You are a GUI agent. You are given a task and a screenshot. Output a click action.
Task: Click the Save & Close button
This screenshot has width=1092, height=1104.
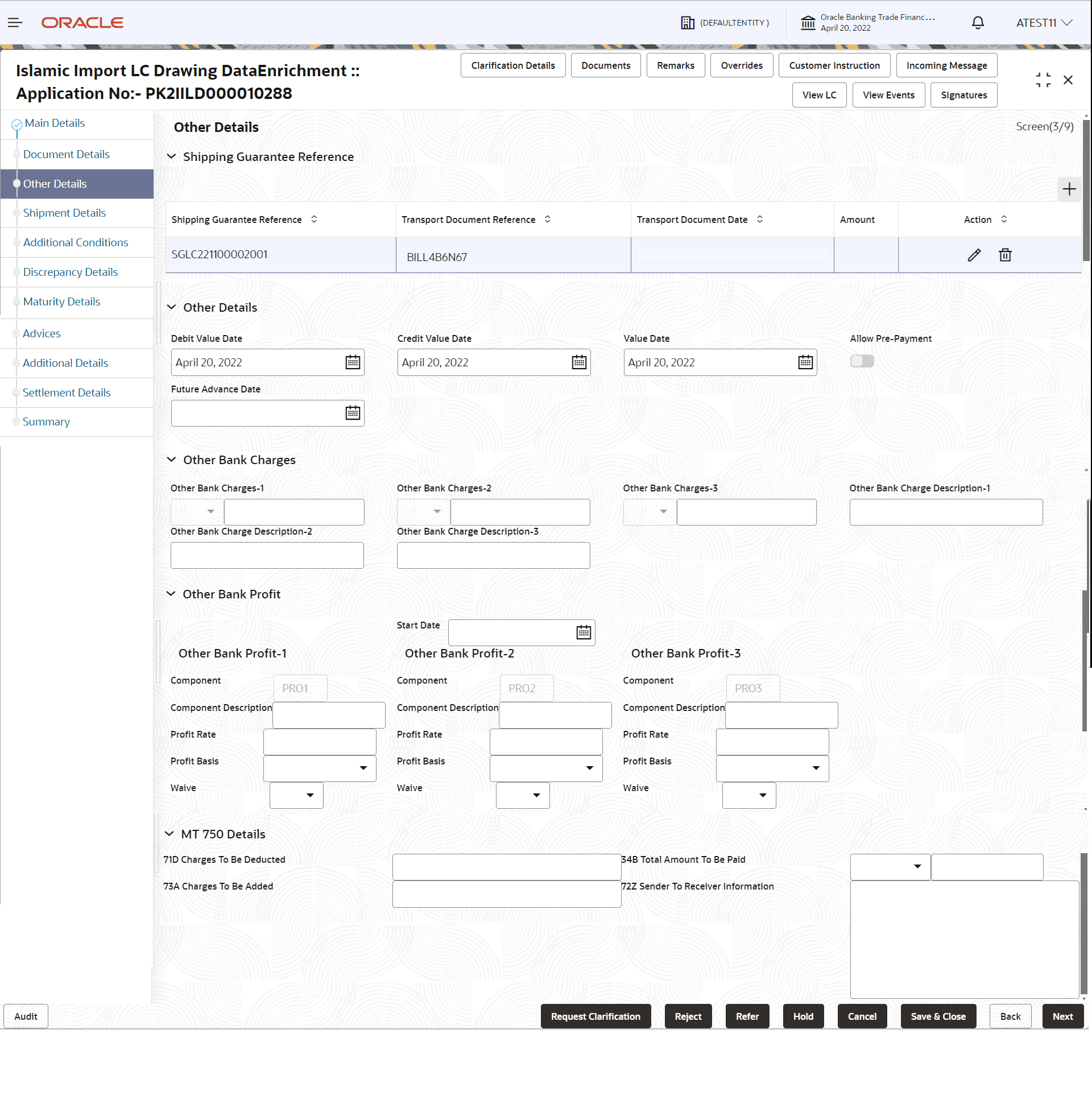[x=938, y=1016]
